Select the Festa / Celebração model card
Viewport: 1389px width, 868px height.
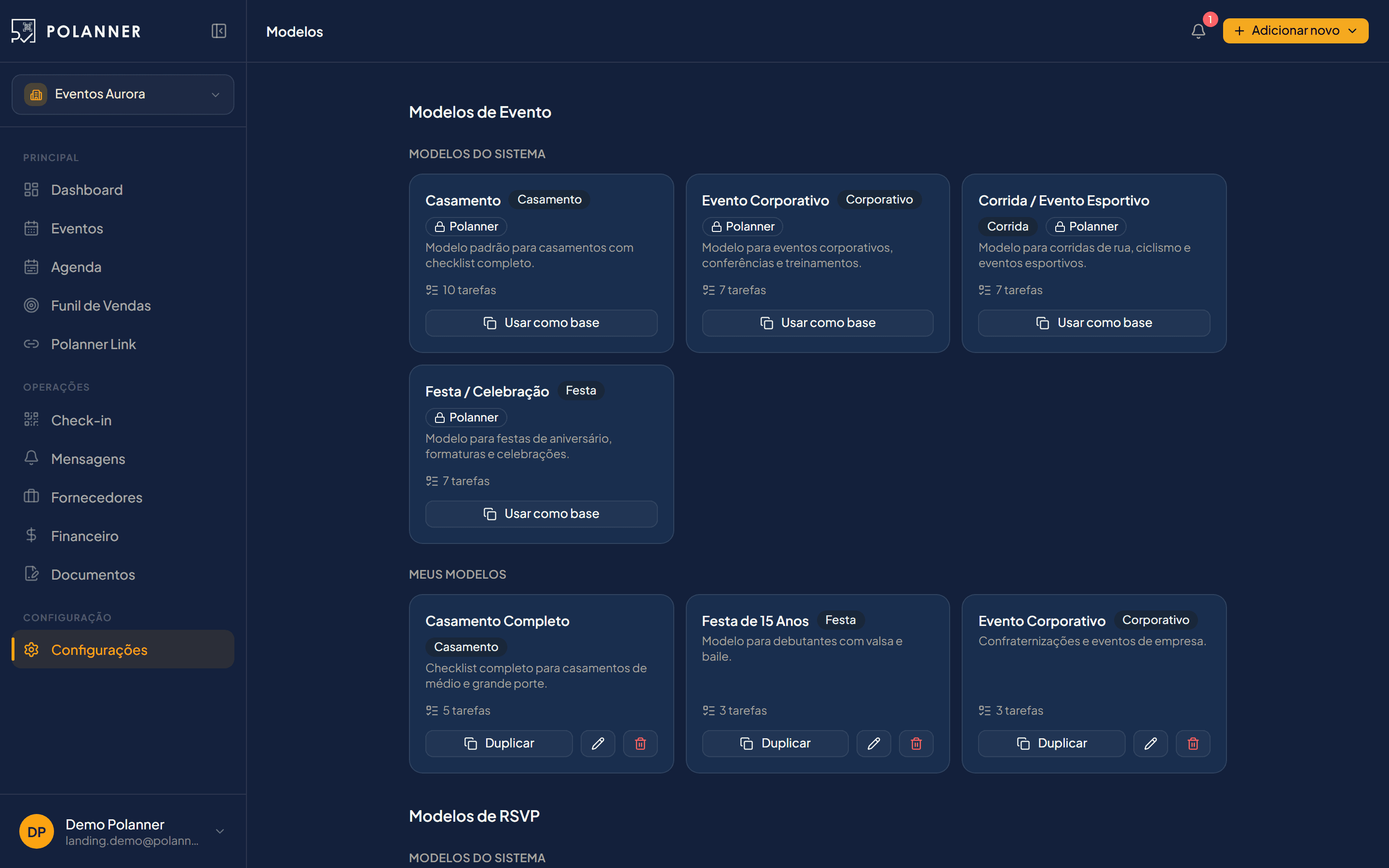tap(541, 454)
